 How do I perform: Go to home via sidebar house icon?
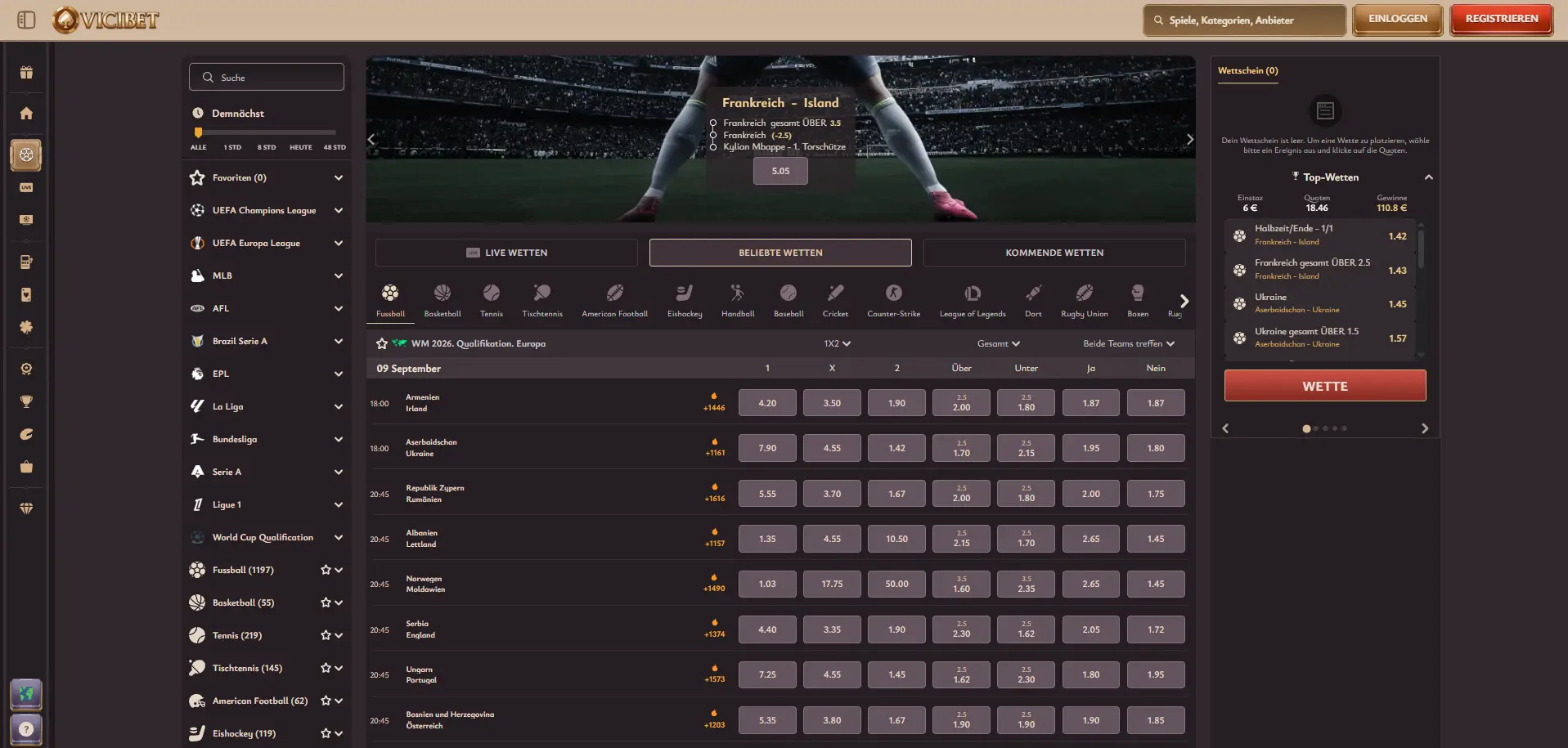coord(26,114)
